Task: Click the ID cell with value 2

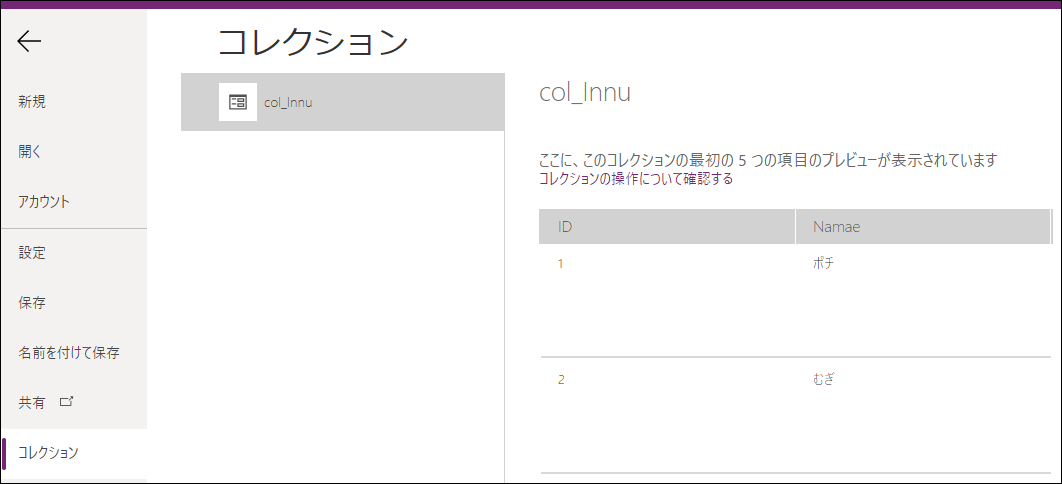Action: pyautogui.click(x=561, y=380)
